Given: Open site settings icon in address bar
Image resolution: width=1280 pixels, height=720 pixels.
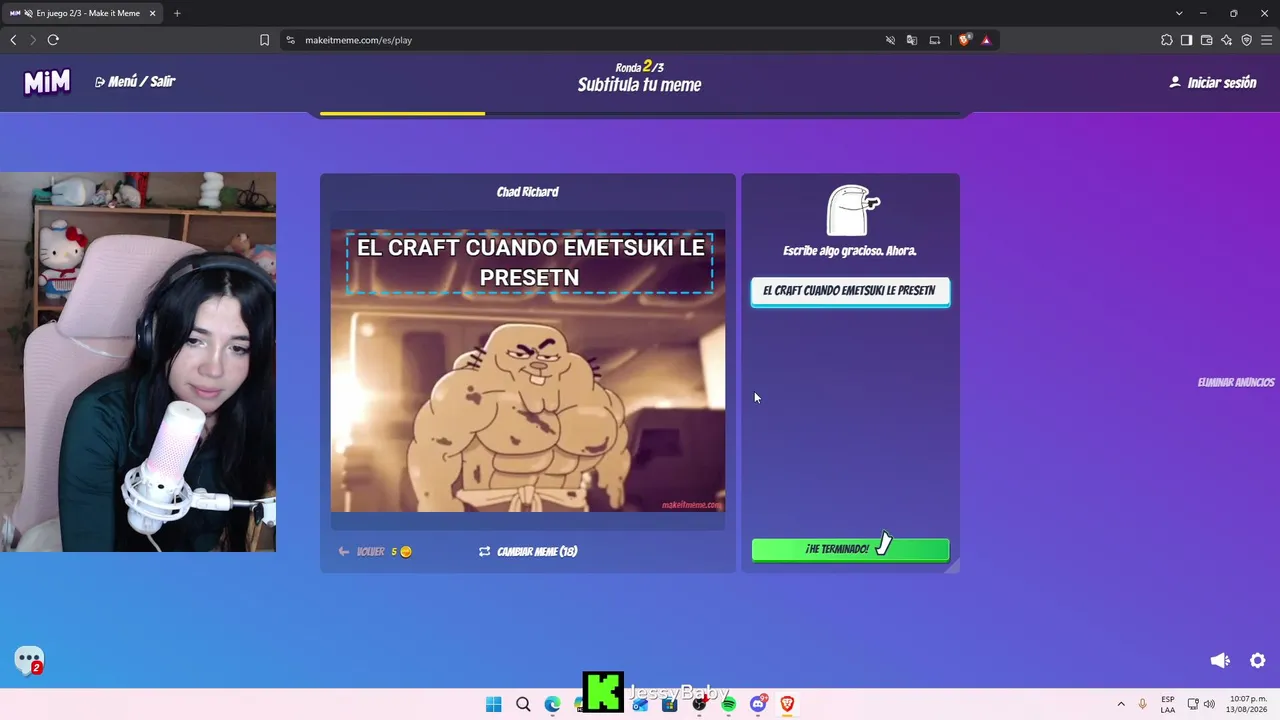Looking at the screenshot, I should pos(291,40).
